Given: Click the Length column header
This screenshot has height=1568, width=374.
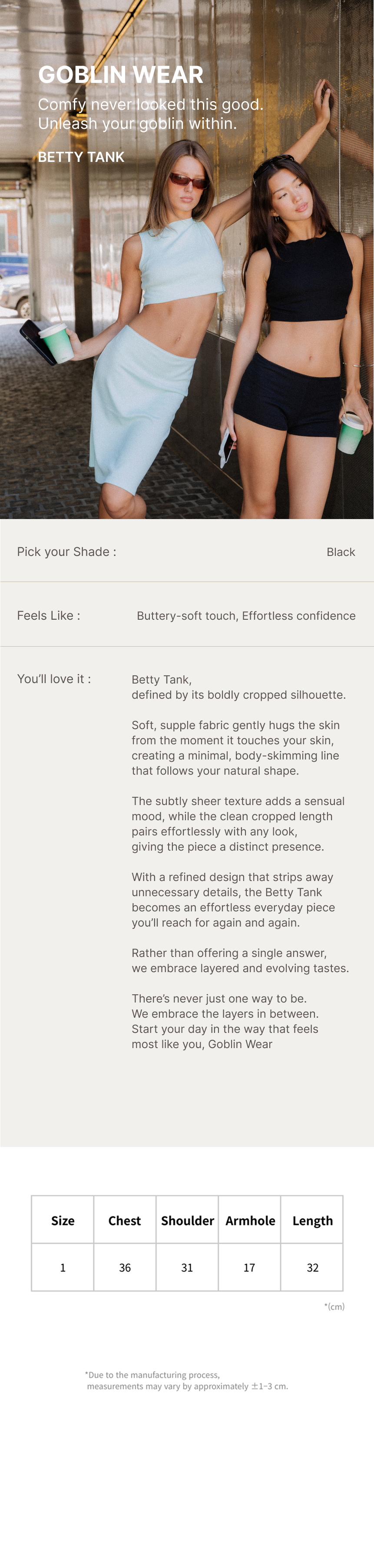Looking at the screenshot, I should (x=312, y=1220).
